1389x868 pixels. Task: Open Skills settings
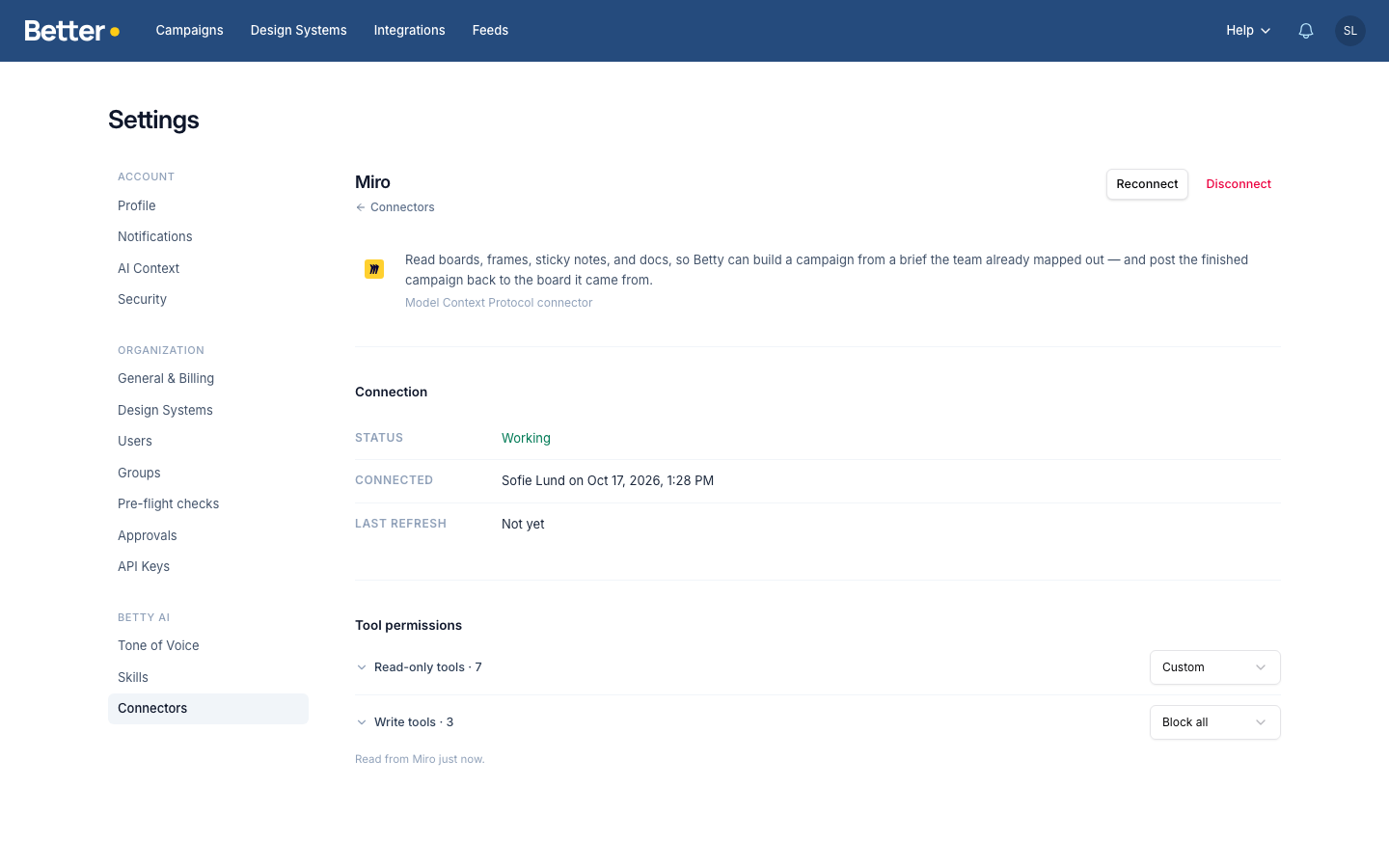click(x=208, y=678)
